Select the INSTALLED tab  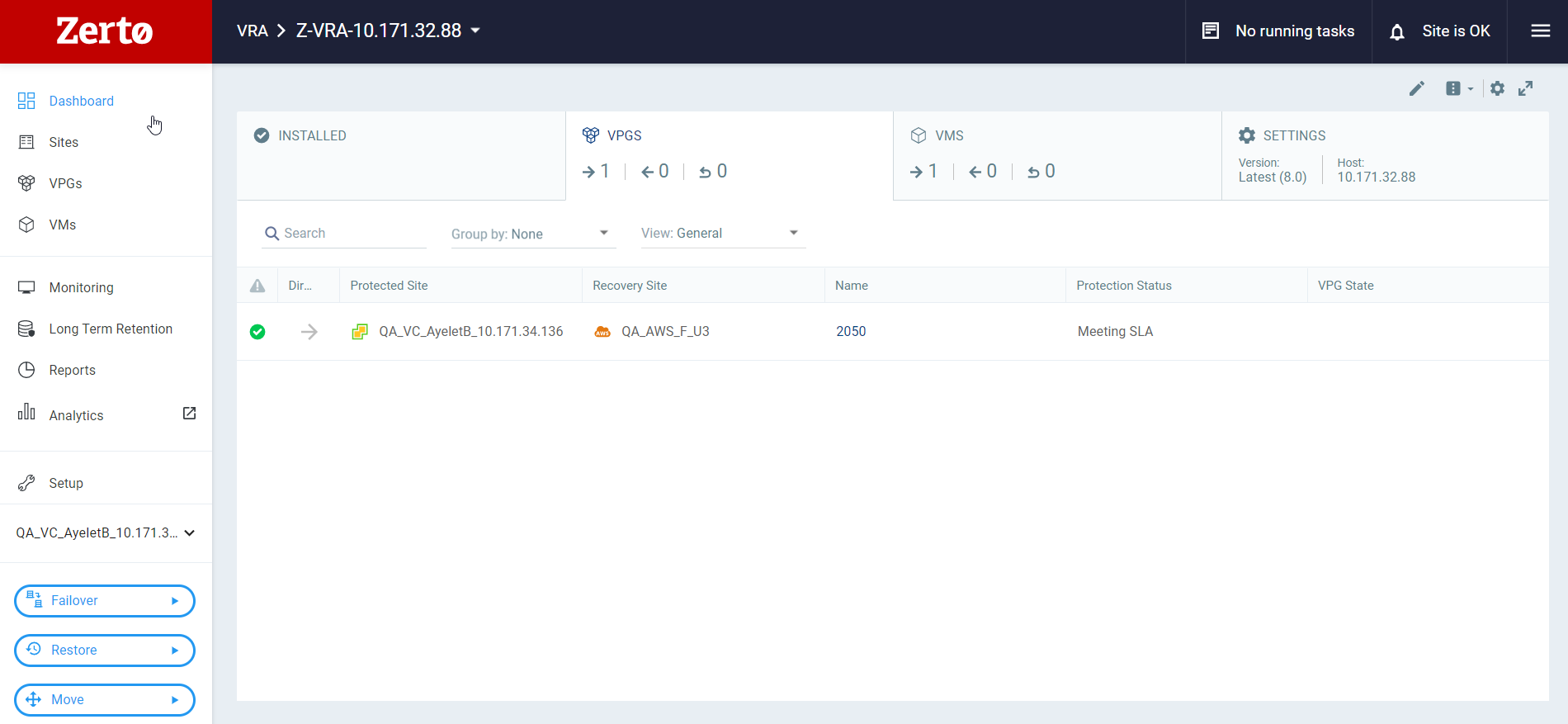[401, 155]
